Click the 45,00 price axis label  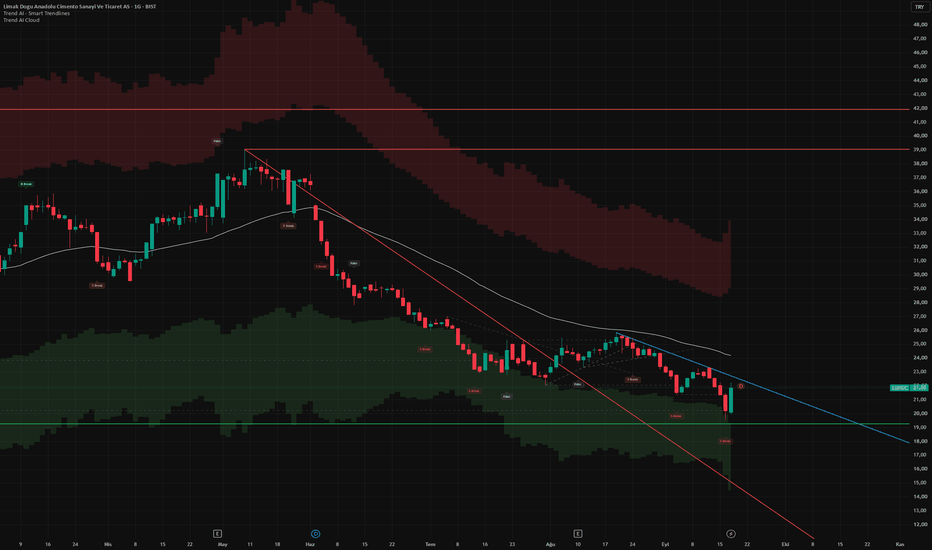[x=920, y=66]
